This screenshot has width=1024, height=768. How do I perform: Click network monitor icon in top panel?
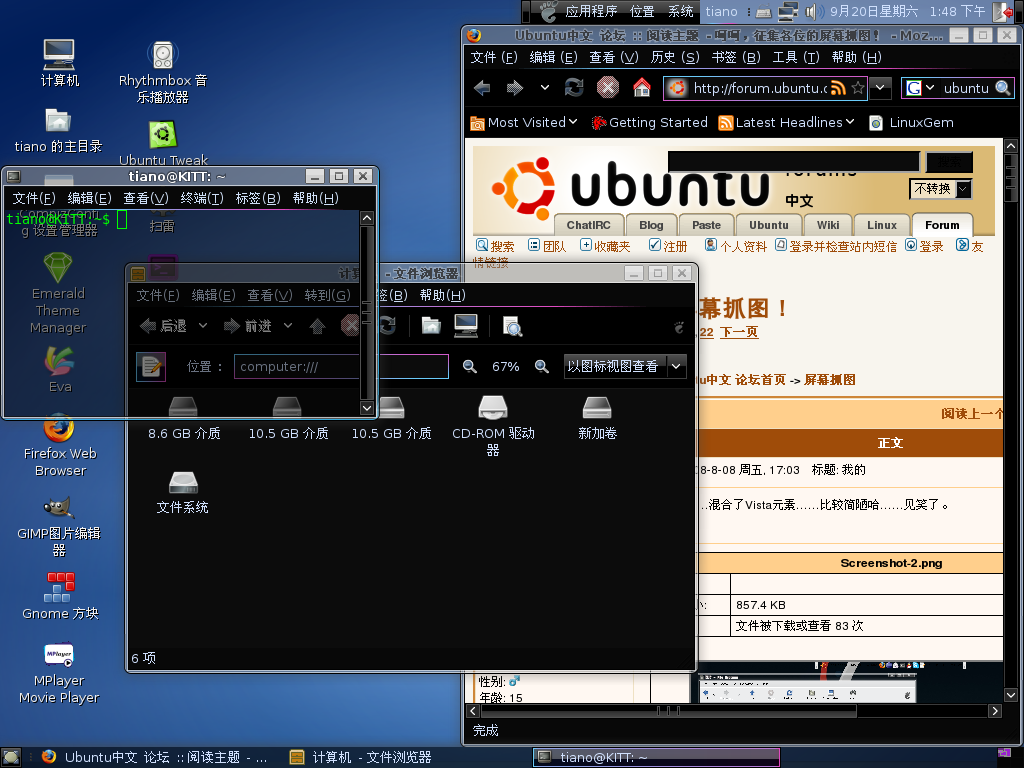point(788,11)
